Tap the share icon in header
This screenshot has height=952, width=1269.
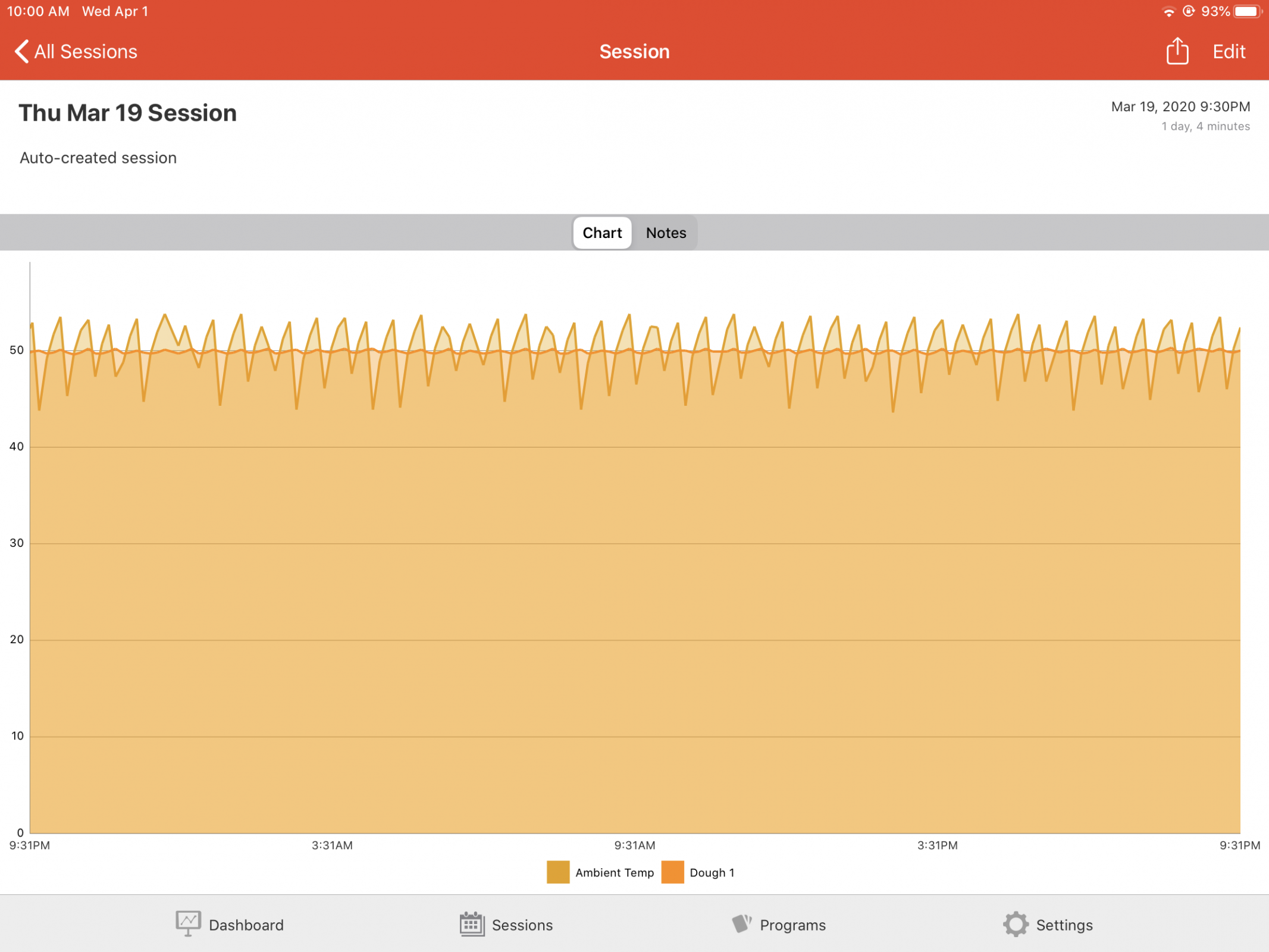click(x=1176, y=51)
